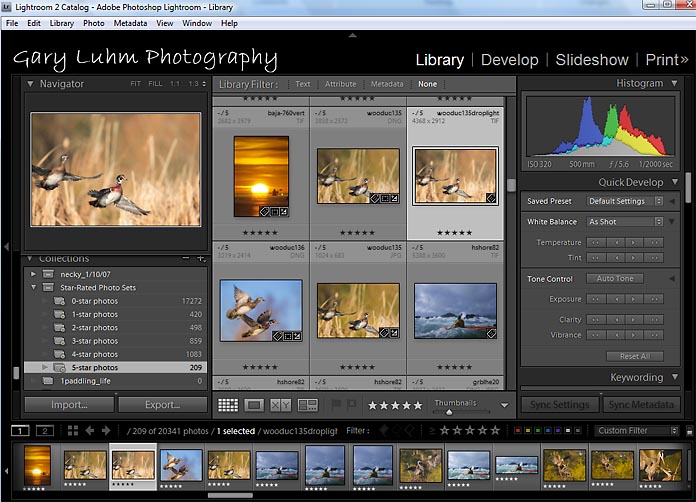Select the hshore82 kayak grid thumbnail
This screenshot has height=502, width=696.
pos(455,311)
